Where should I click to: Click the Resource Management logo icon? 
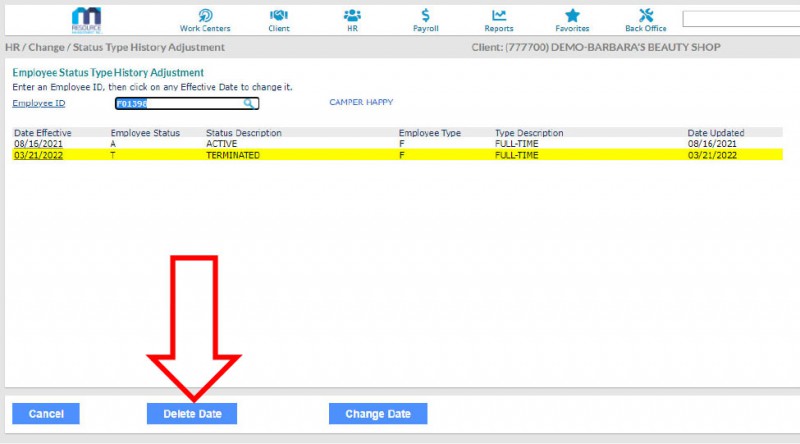87,18
